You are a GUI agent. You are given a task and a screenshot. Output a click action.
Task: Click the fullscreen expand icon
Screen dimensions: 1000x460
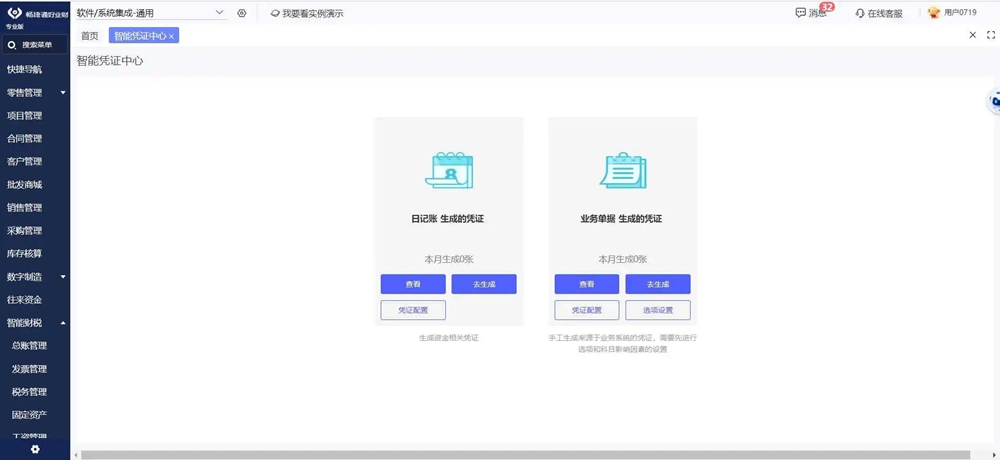991,35
